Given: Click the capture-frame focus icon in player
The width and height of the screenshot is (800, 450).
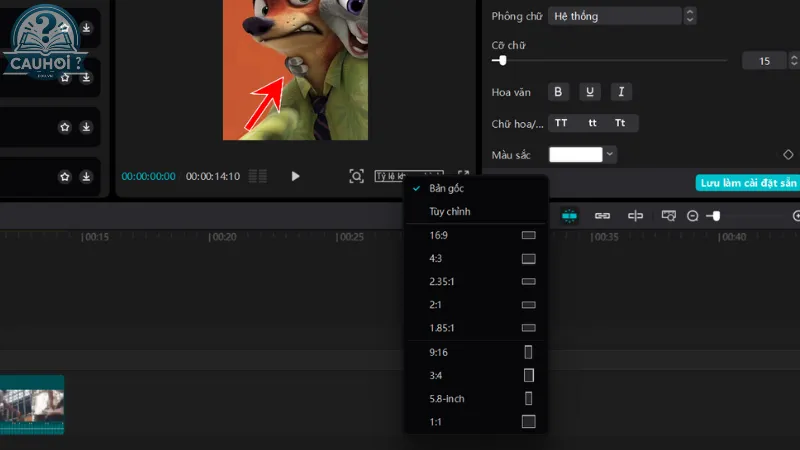Looking at the screenshot, I should pyautogui.click(x=356, y=176).
